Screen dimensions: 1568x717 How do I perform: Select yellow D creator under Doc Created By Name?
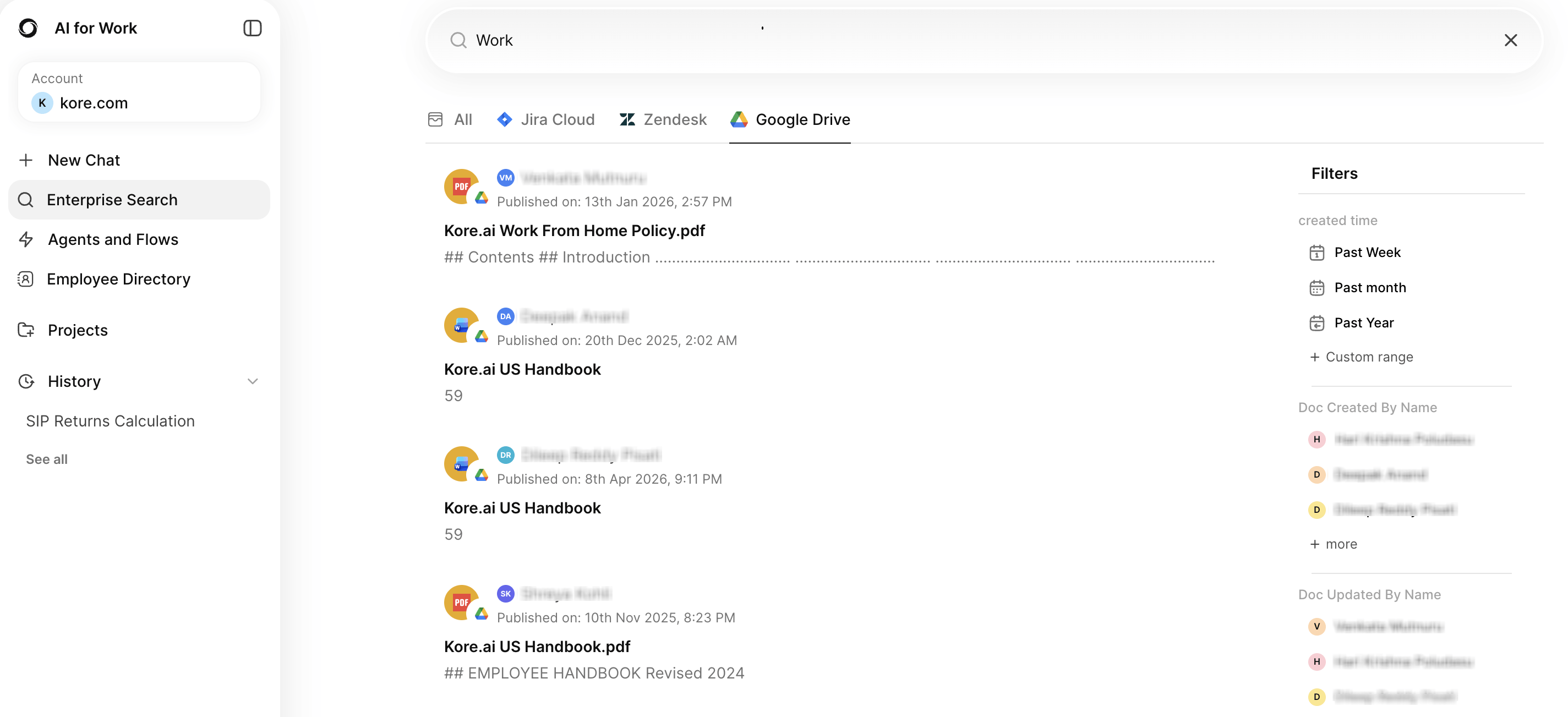(1382, 510)
